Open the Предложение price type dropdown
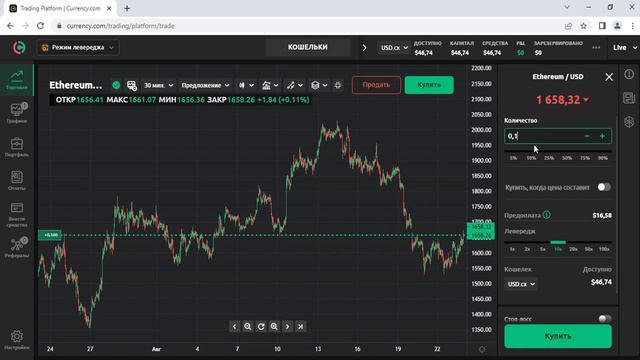This screenshot has height=360, width=640. coord(205,85)
